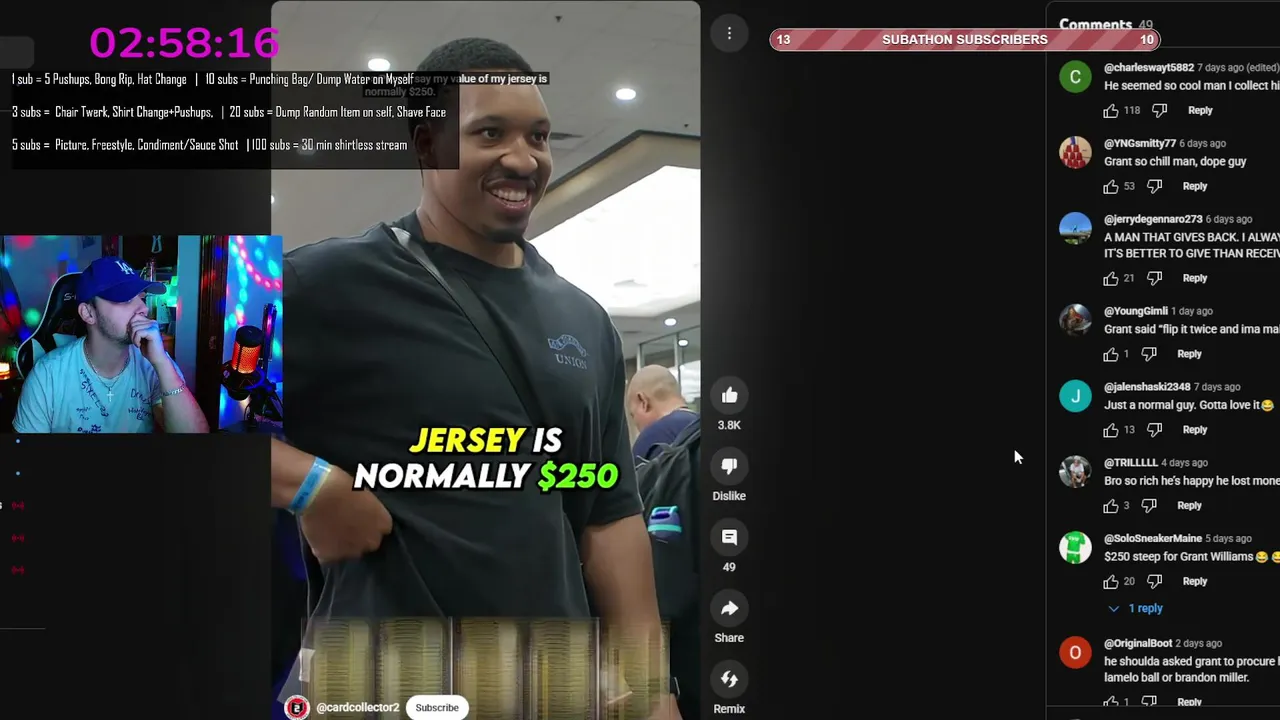
Task: Open @SoloSneakerMaine's green avatar
Action: tap(1075, 548)
